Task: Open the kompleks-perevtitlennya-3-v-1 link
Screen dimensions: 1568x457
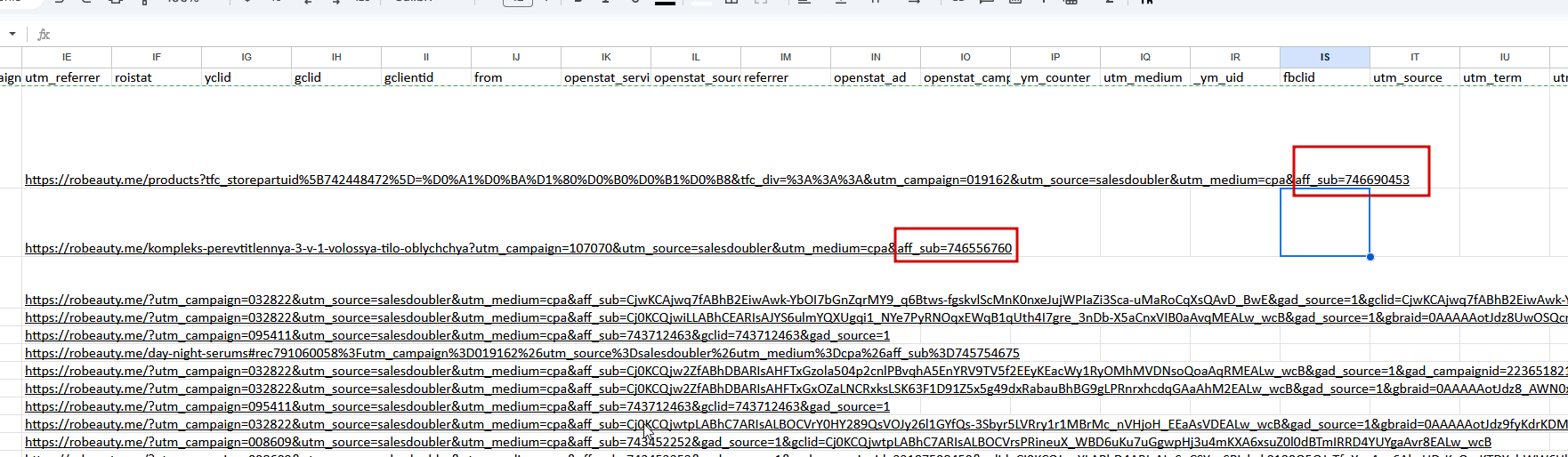Action: pos(518,248)
